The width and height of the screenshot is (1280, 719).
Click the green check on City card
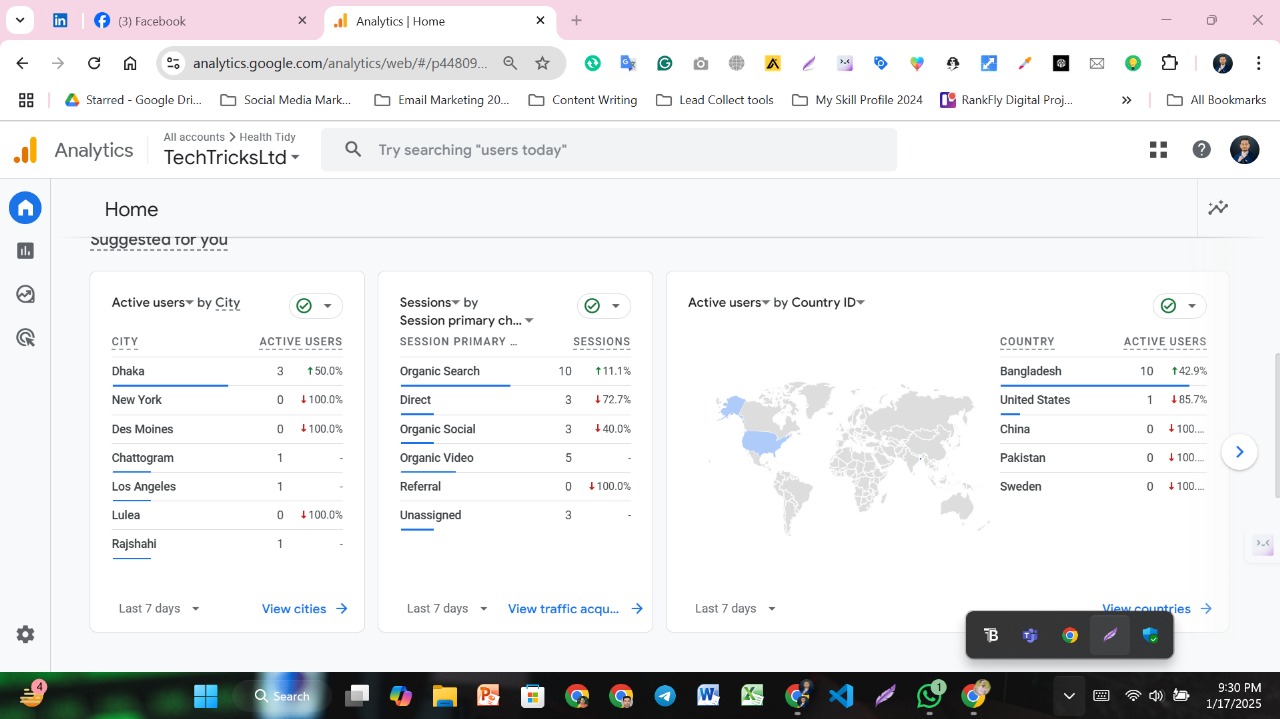(304, 306)
